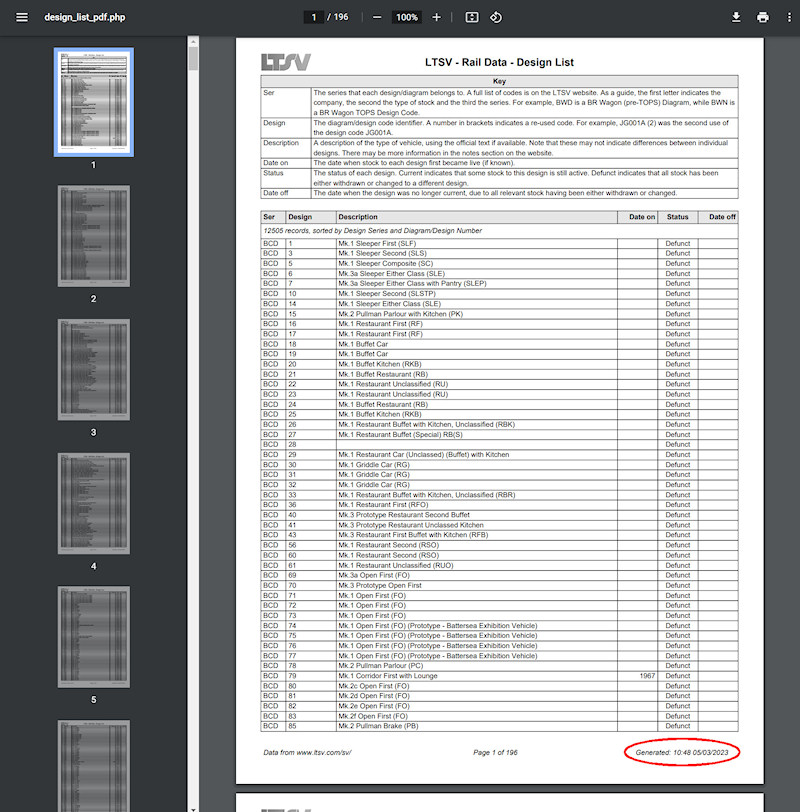Image resolution: width=800 pixels, height=812 pixels.
Task: Select the zoom in icon
Action: pos(436,17)
